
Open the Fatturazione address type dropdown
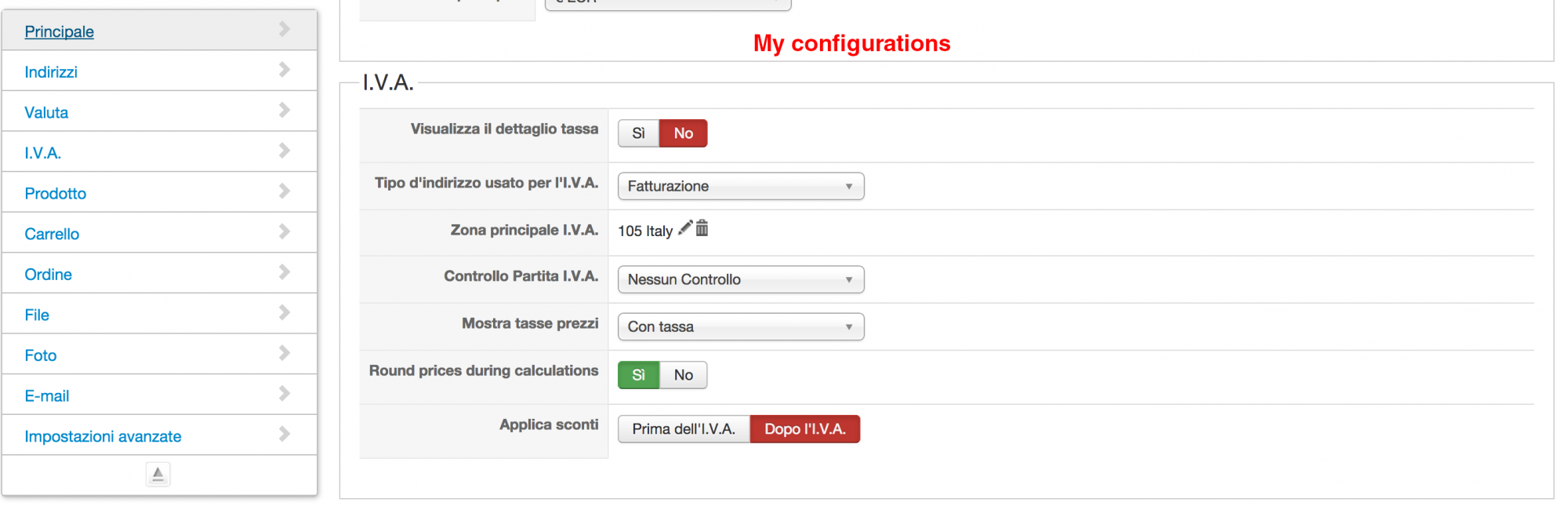[x=741, y=187]
